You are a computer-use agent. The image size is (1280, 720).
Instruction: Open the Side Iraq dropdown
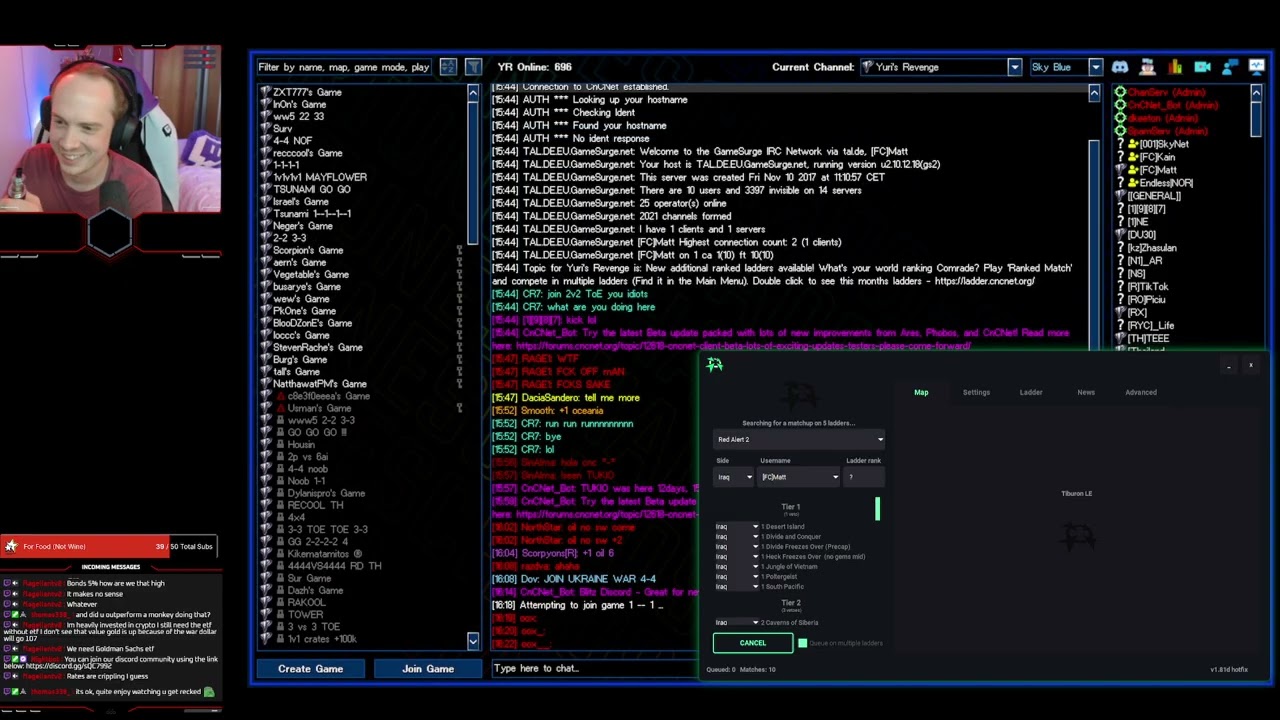tap(734, 477)
